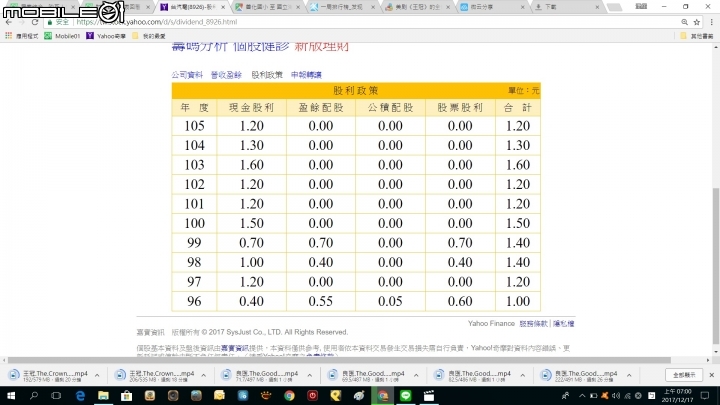Open the 公司資料 link
Viewport: 720px width, 405px height.
187,75
